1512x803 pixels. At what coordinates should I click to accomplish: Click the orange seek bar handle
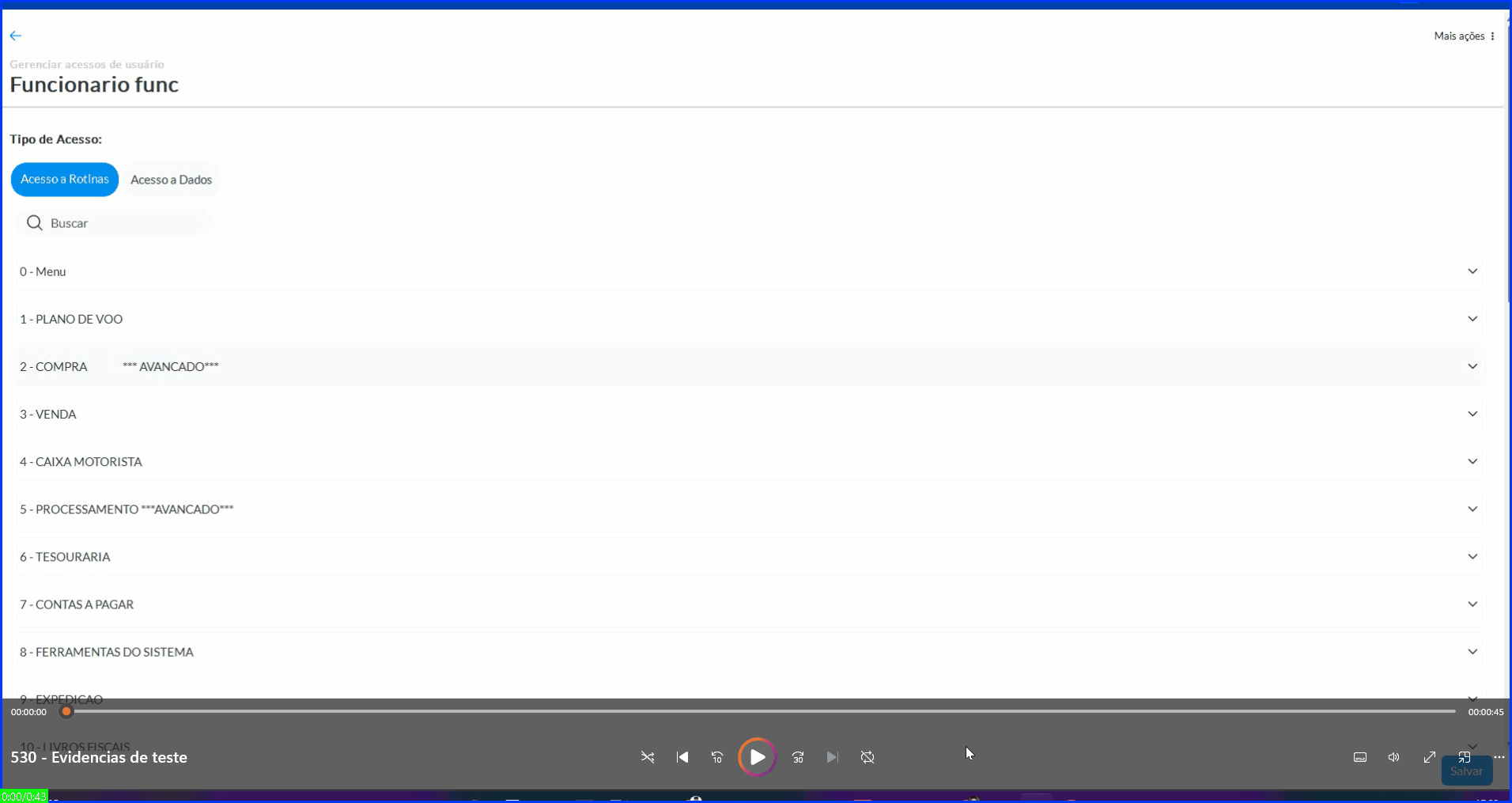66,711
